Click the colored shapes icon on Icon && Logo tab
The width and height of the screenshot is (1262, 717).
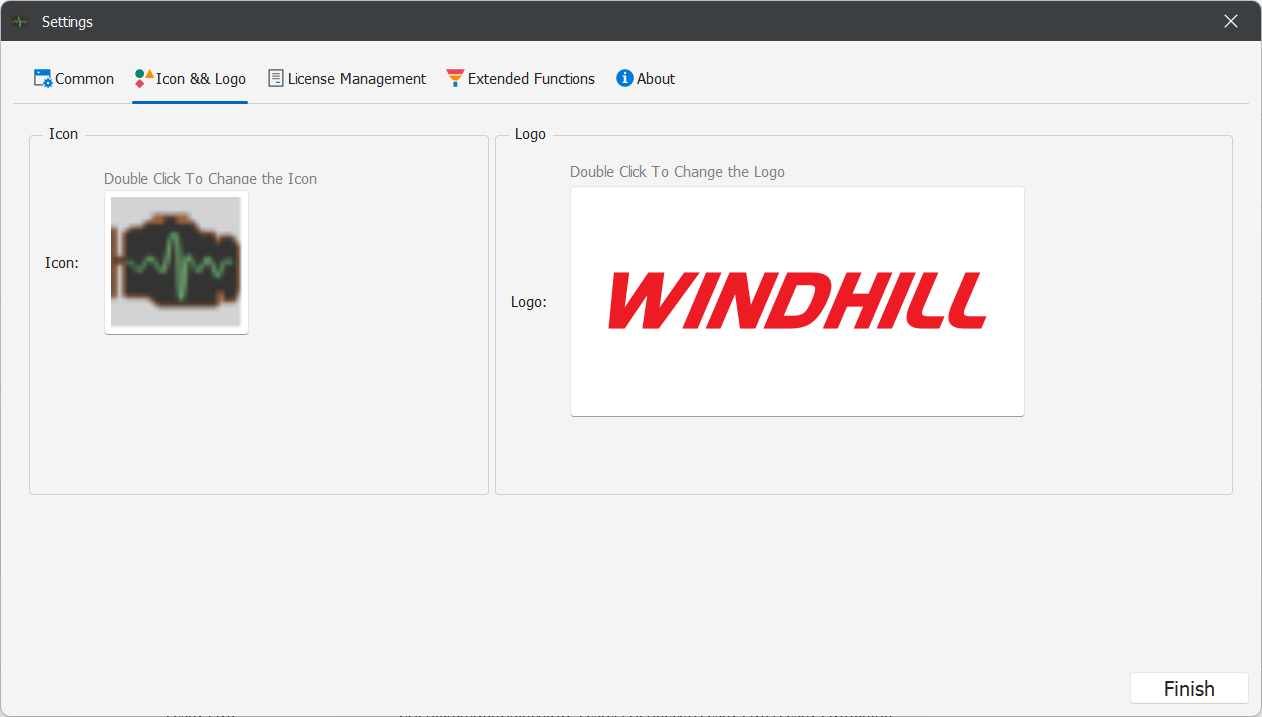click(144, 79)
